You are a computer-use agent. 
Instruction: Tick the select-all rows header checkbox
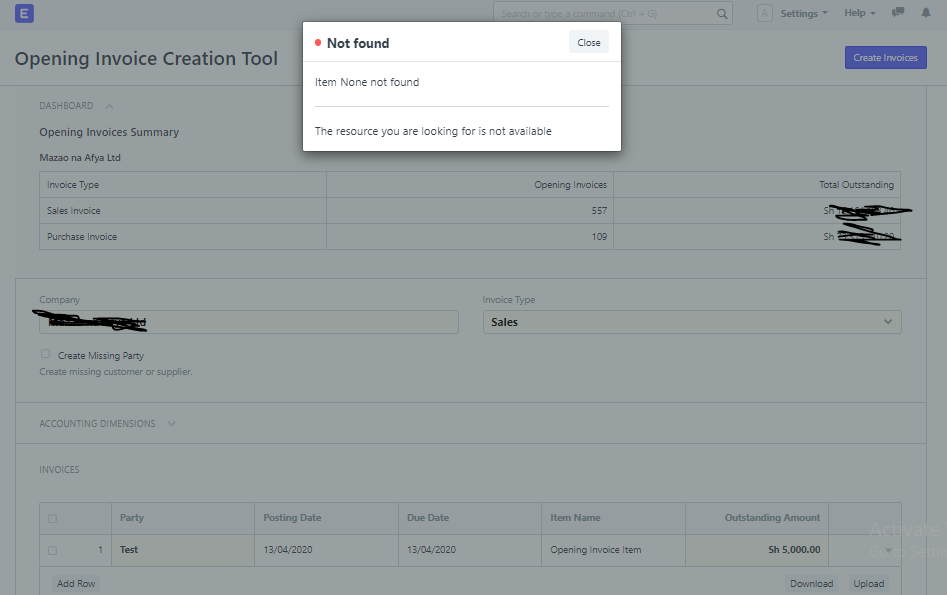point(53,518)
